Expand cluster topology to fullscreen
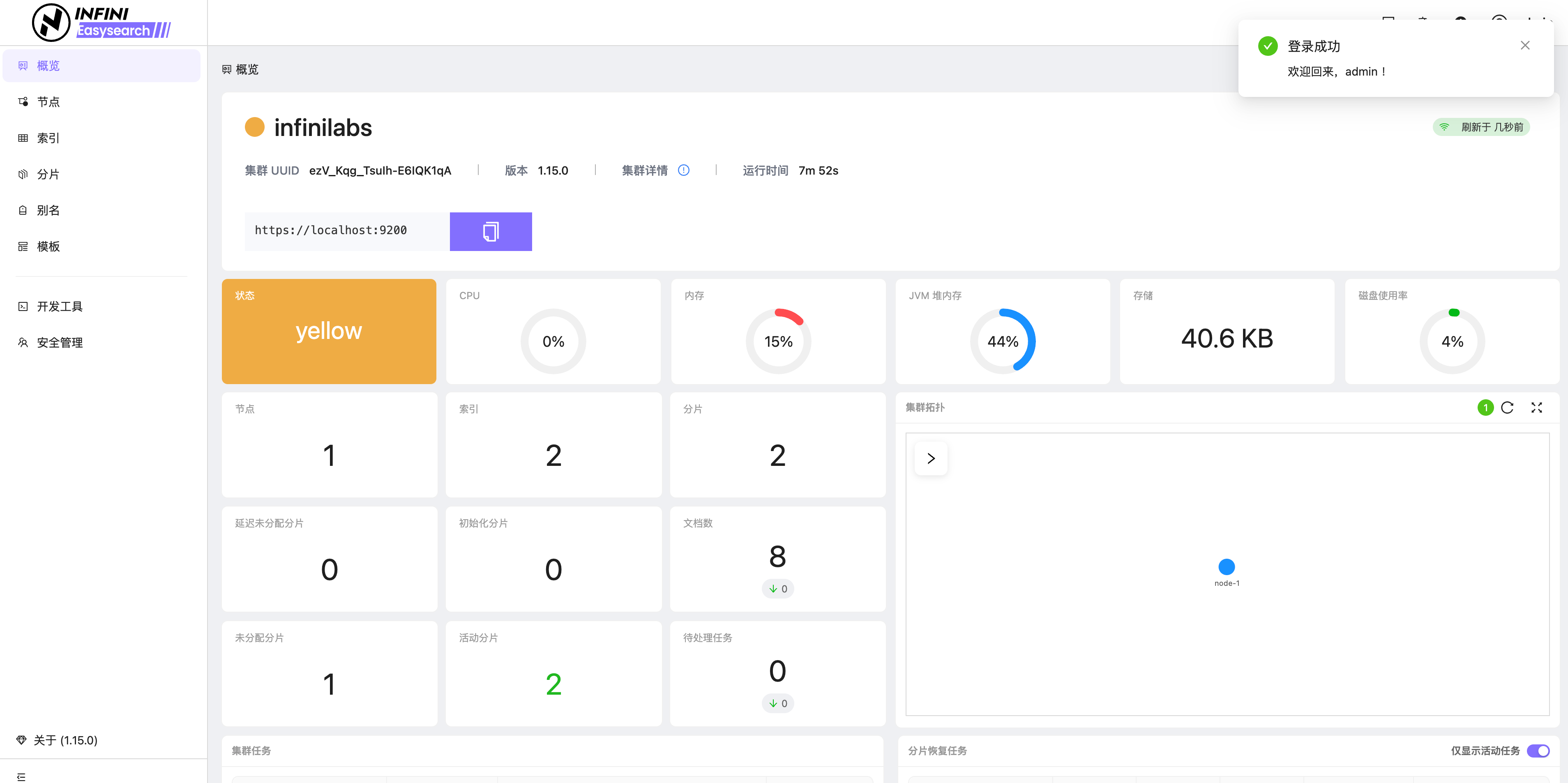The image size is (1568, 783). (1536, 408)
